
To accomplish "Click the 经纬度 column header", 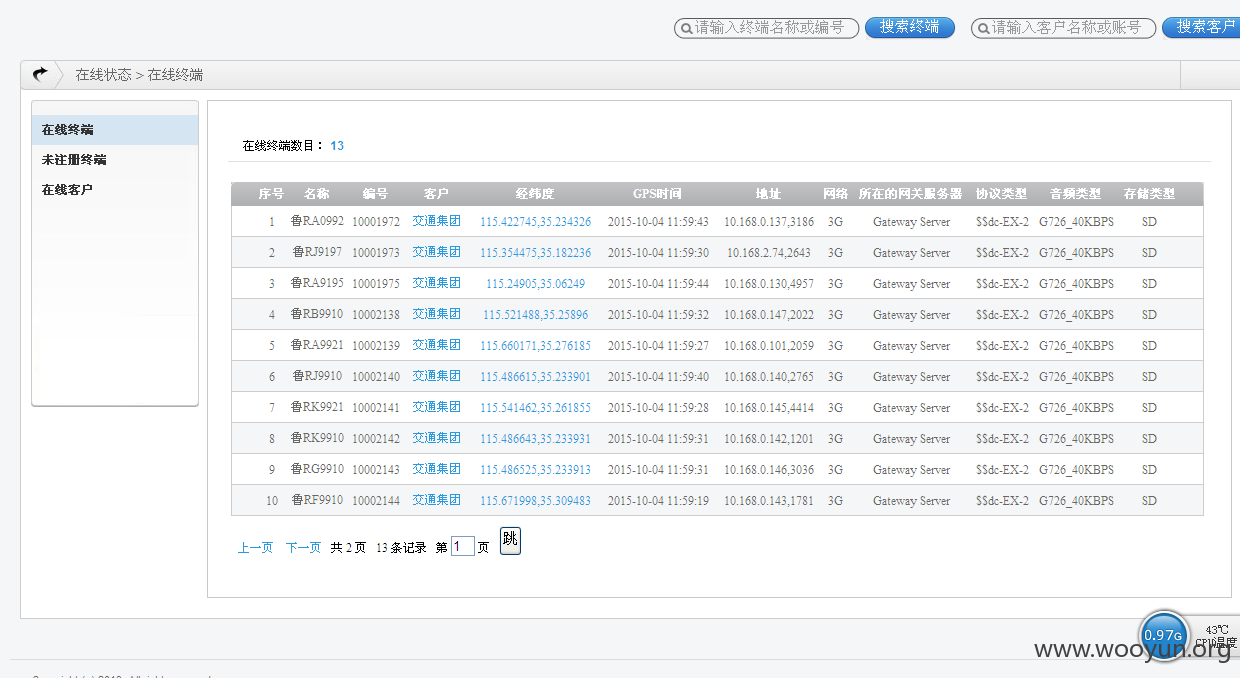I will [535, 194].
